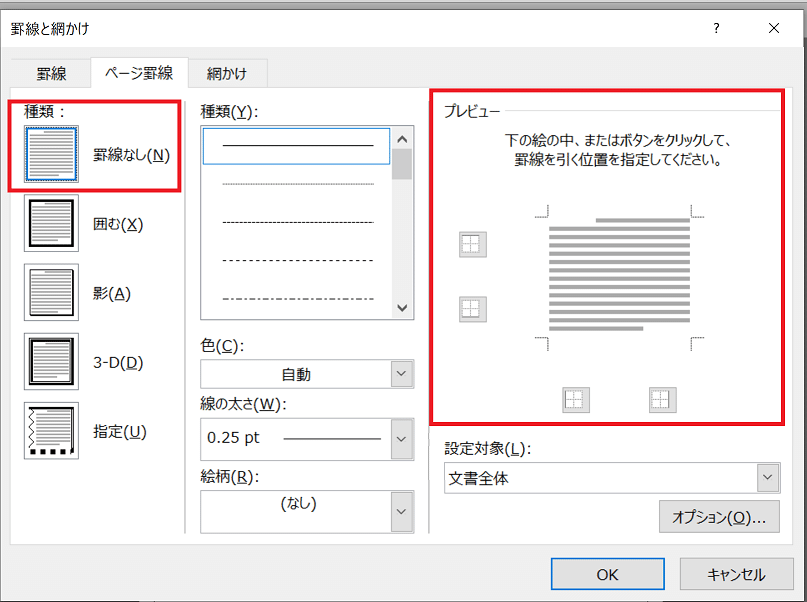Click the 罫線なし(N) label text
This screenshot has height=602, width=807.
pyautogui.click(x=131, y=155)
